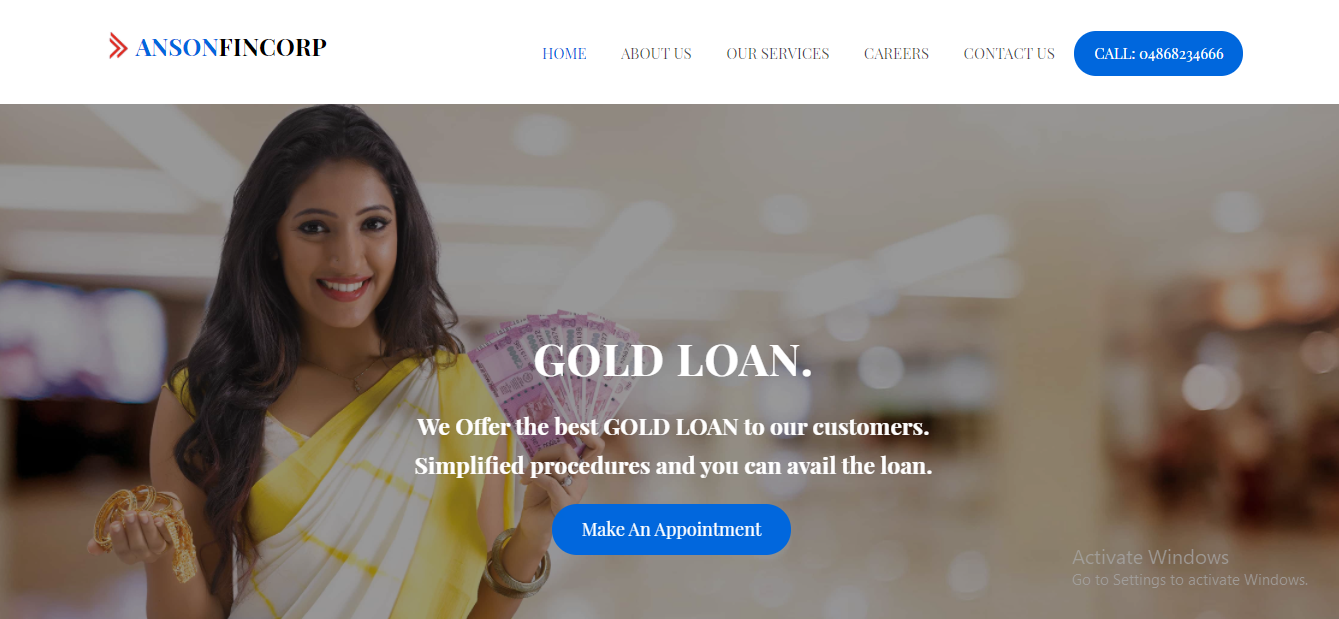The width and height of the screenshot is (1339, 619).
Task: Go to the HOME menu item
Action: click(564, 54)
